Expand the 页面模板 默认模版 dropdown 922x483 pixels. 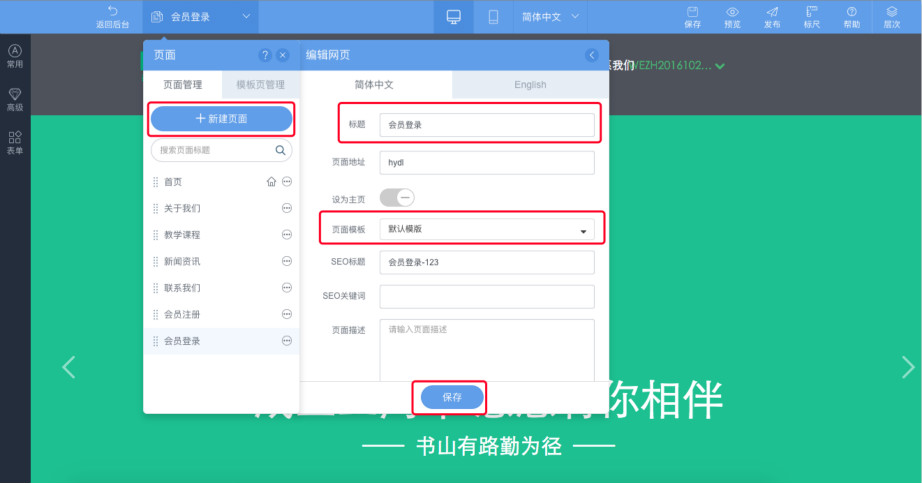tap(487, 230)
